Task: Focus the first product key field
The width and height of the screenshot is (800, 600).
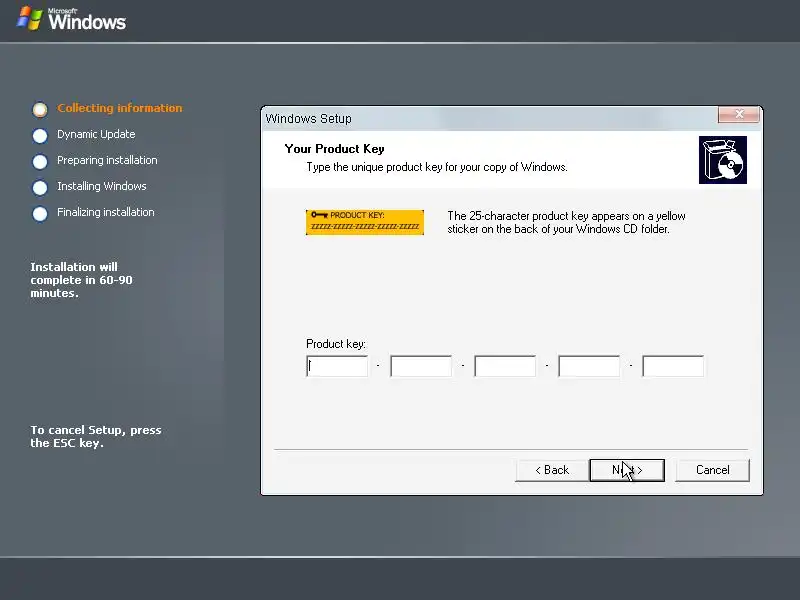Action: (x=337, y=366)
